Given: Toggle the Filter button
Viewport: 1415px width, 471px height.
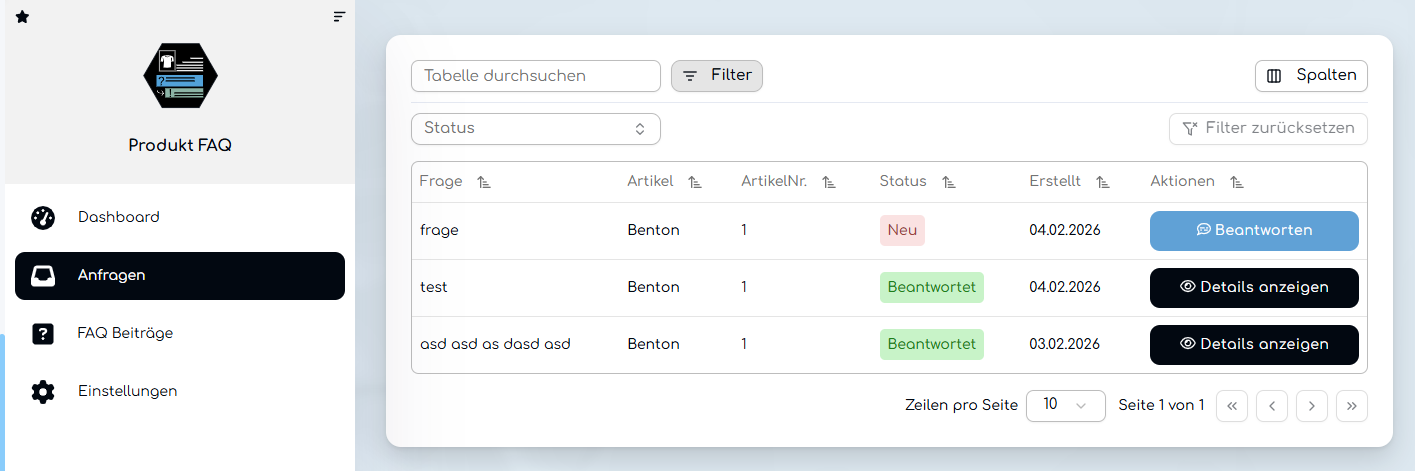Looking at the screenshot, I should pos(717,76).
